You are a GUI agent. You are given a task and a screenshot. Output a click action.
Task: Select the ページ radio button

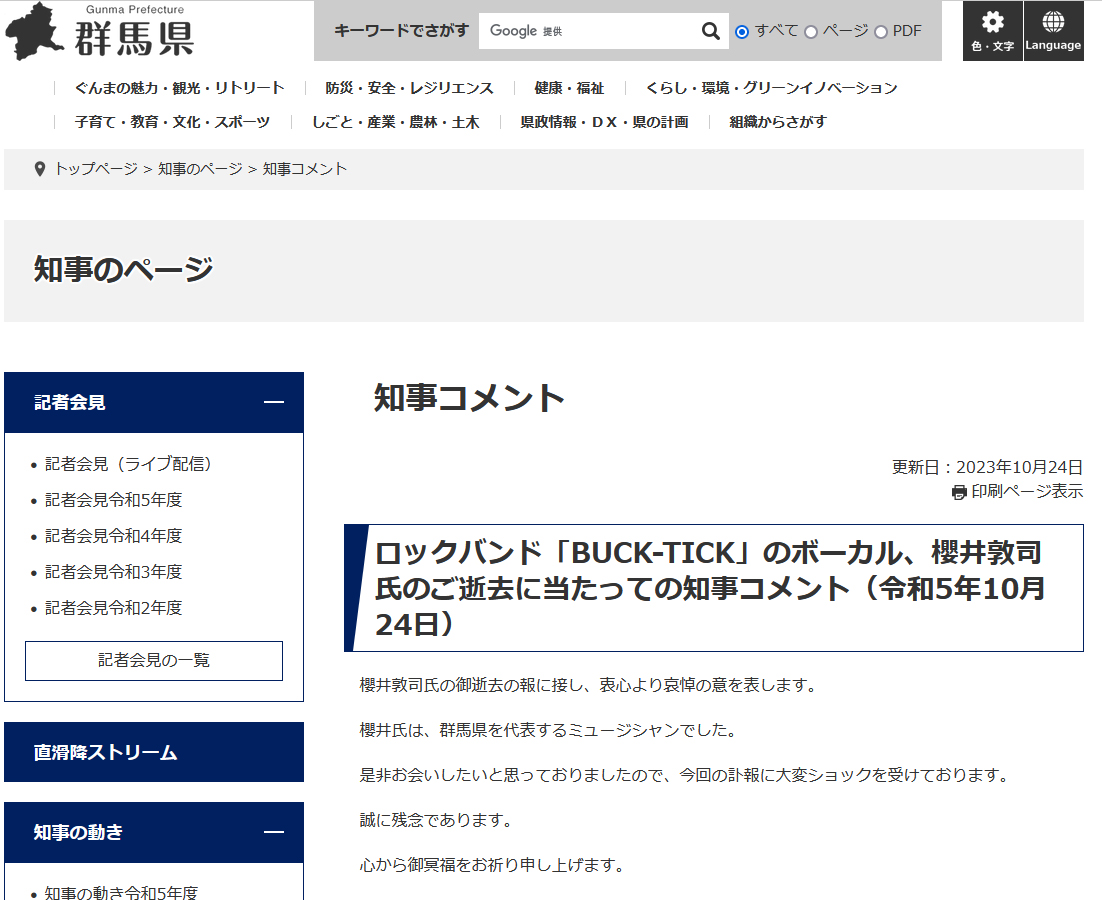pos(810,32)
